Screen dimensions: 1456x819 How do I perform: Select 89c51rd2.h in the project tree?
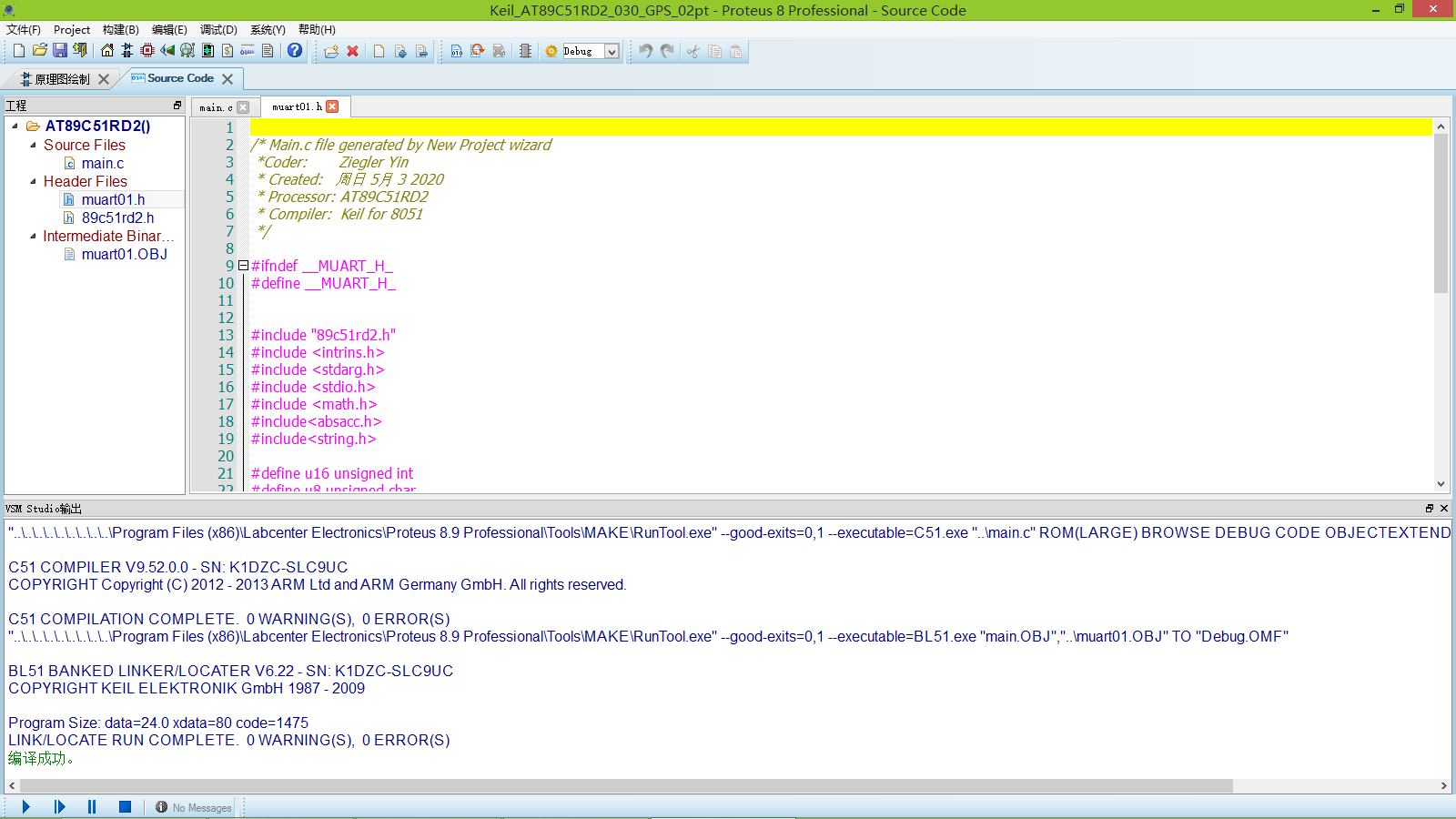117,217
